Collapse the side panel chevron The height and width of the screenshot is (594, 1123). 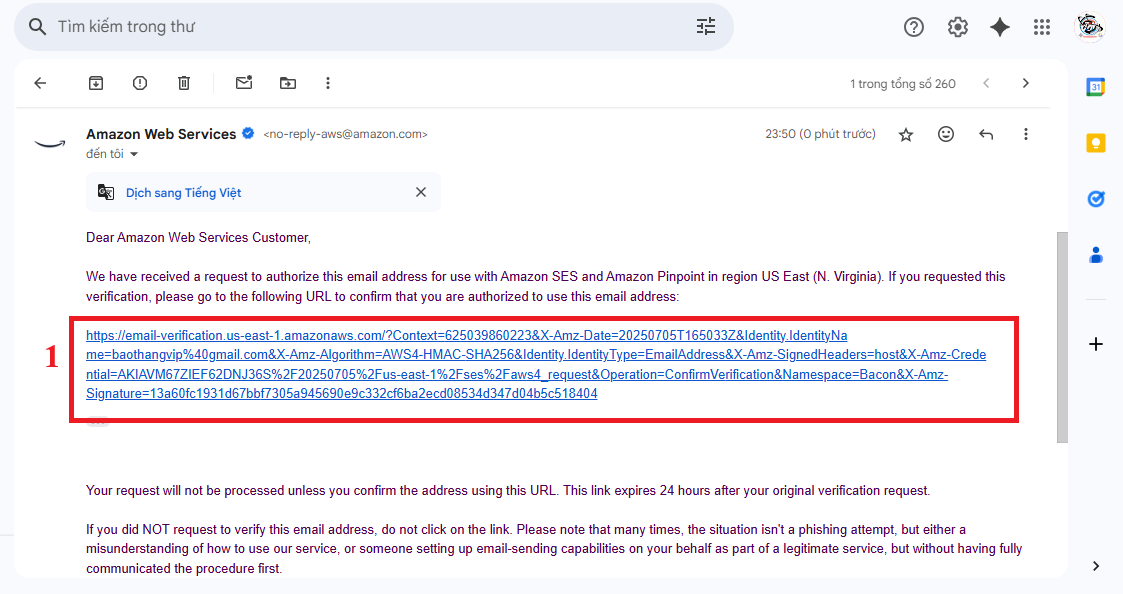point(1096,566)
